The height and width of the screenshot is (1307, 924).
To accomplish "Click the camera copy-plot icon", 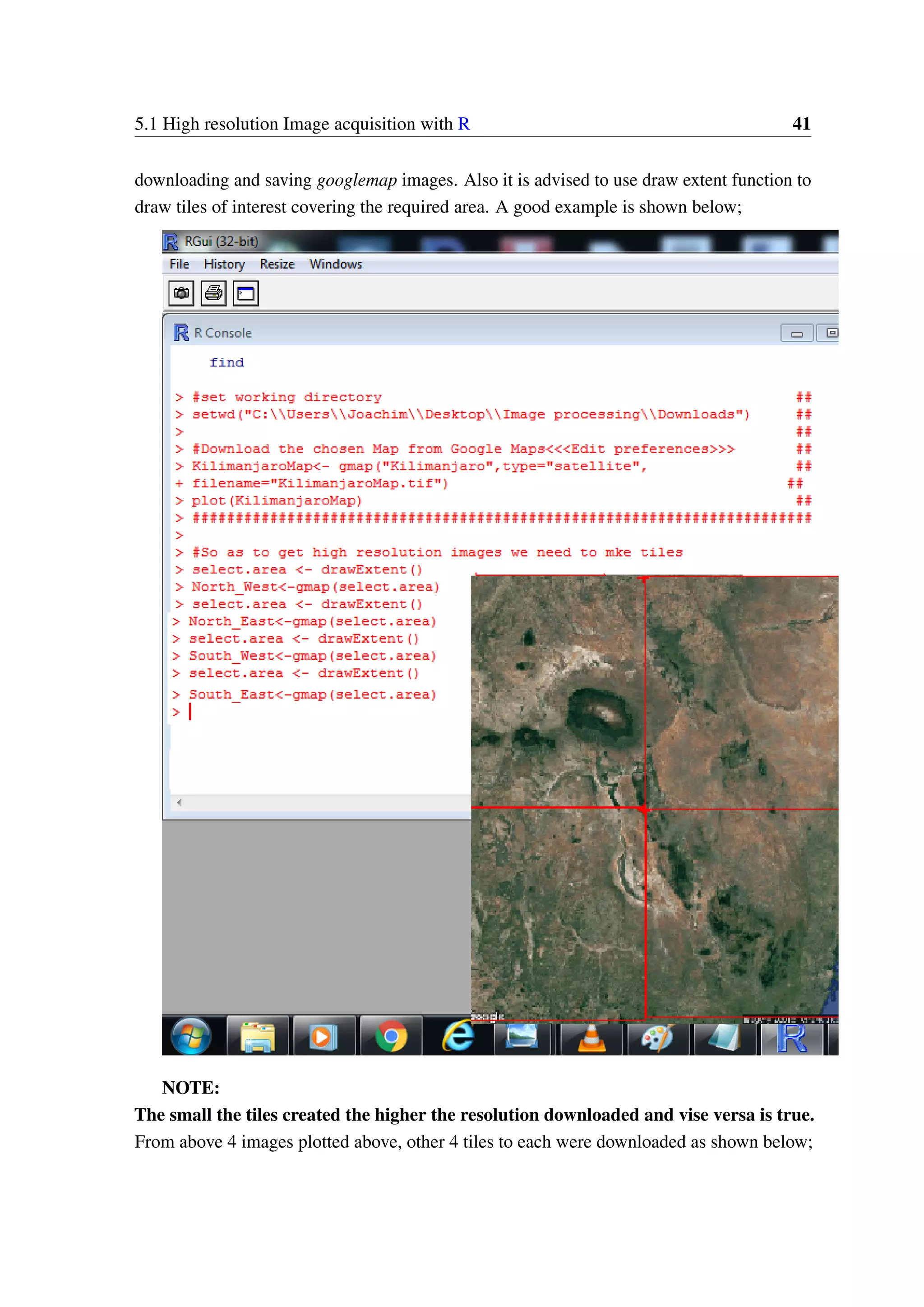I will pyautogui.click(x=181, y=293).
